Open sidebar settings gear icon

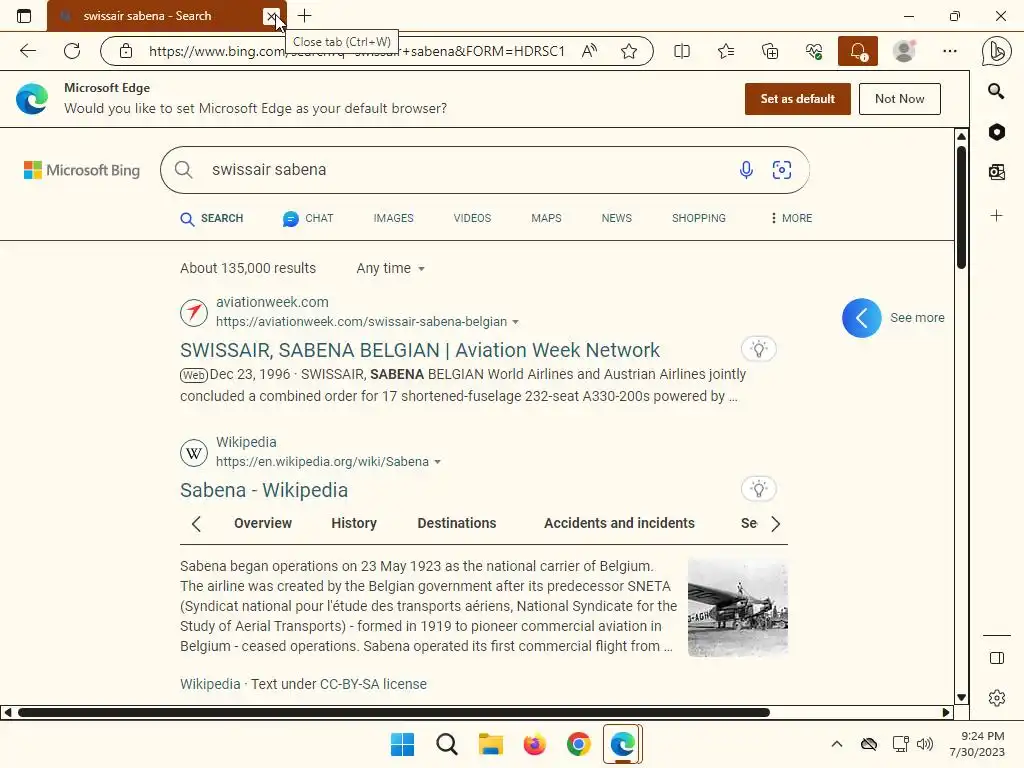(997, 698)
